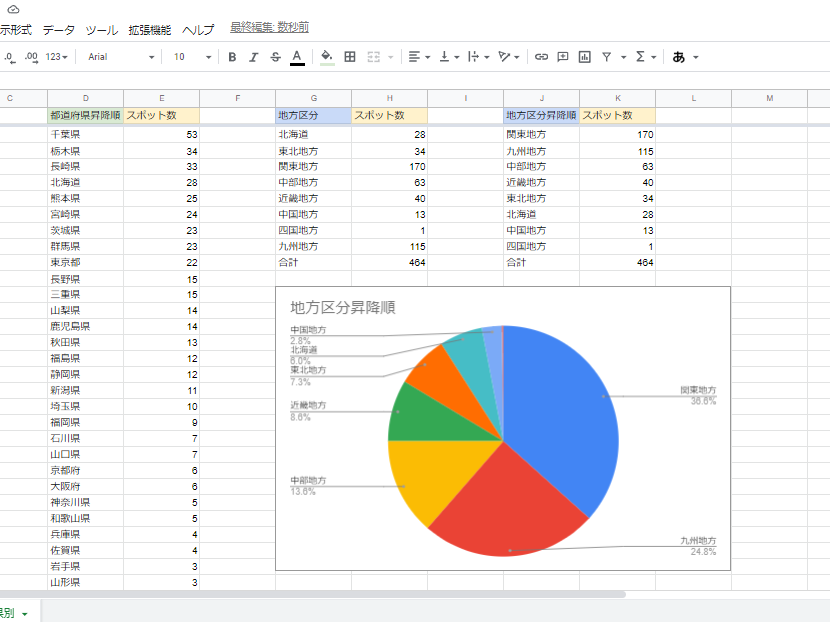Select column G header
830x622 pixels.
point(314,98)
